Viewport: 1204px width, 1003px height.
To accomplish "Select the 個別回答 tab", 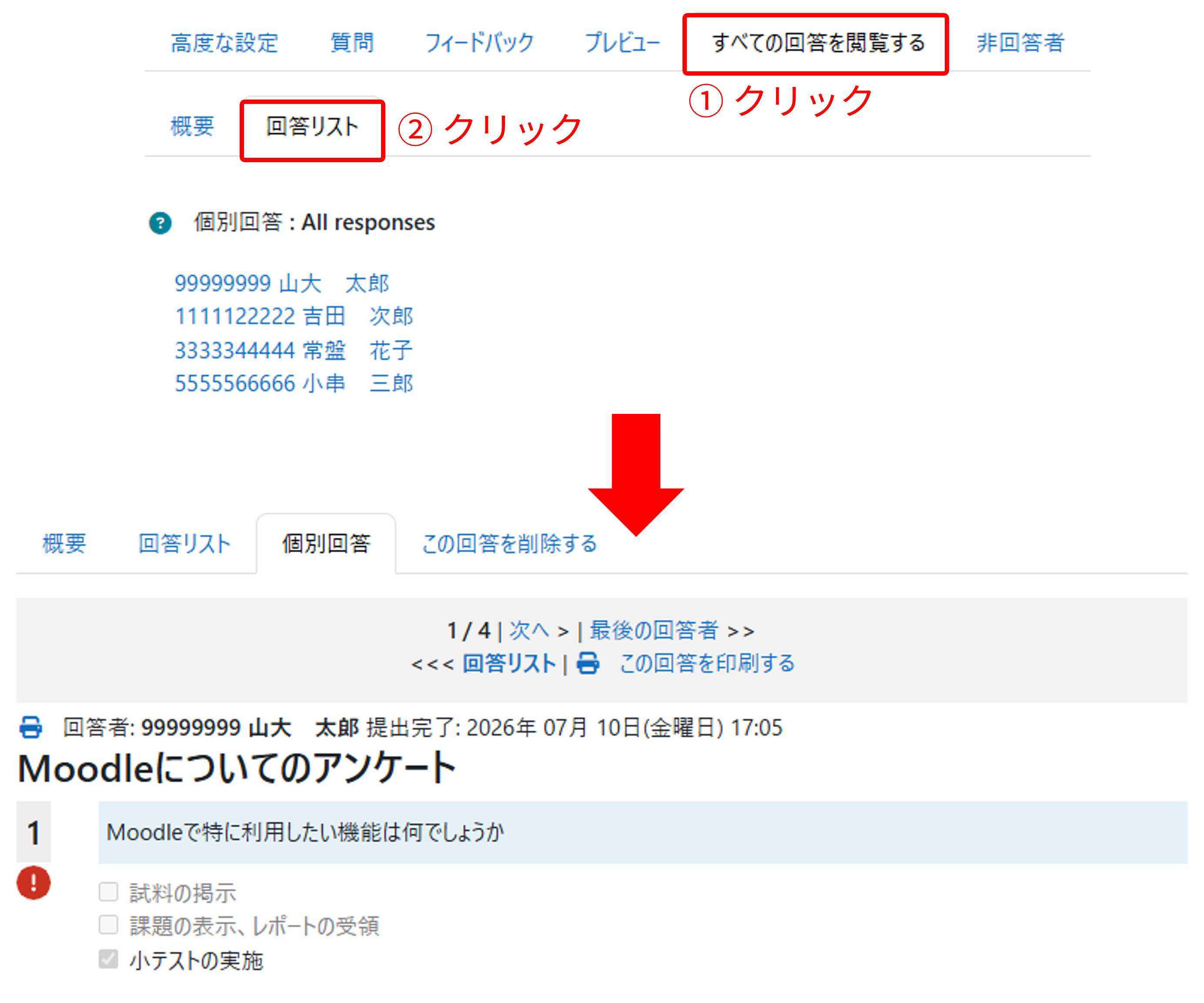I will click(x=326, y=543).
